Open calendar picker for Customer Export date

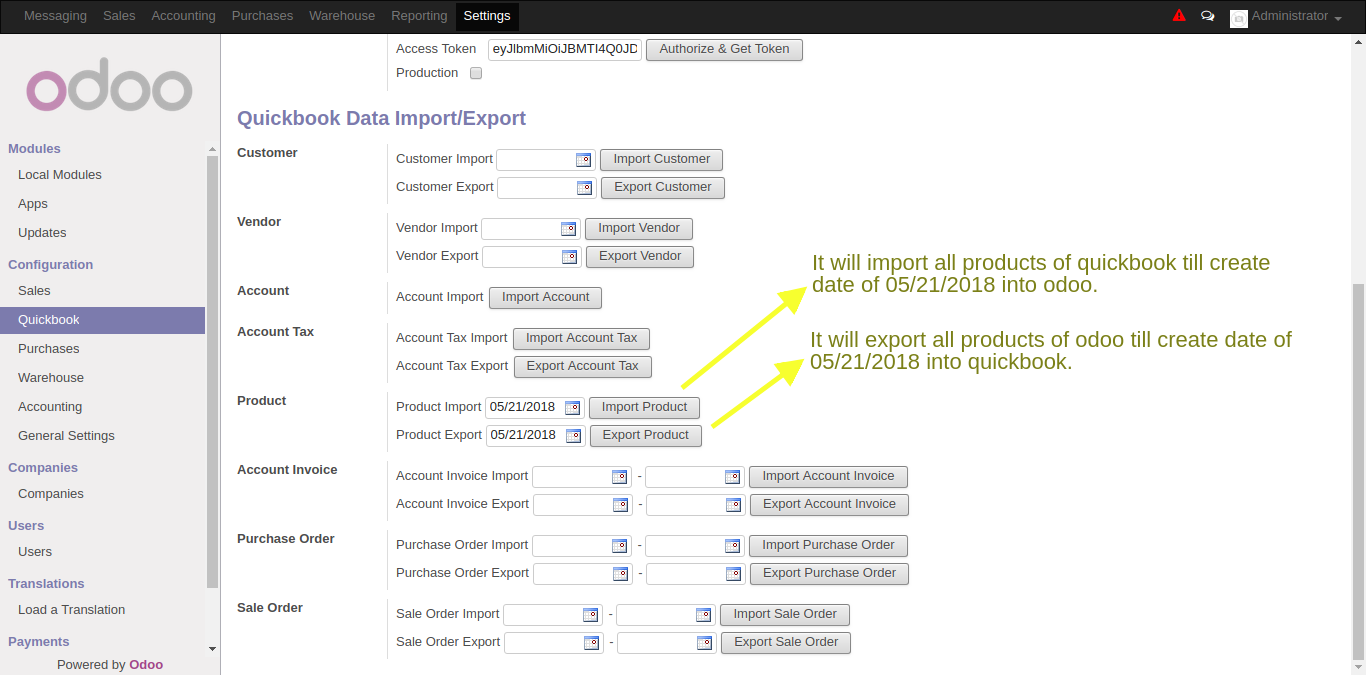coord(584,188)
